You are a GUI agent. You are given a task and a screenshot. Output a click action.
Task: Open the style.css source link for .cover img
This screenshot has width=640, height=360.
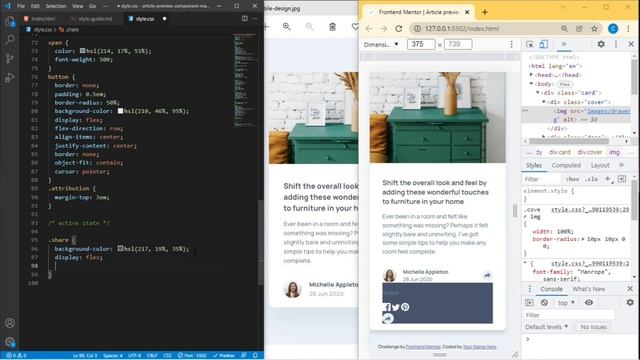(590, 210)
